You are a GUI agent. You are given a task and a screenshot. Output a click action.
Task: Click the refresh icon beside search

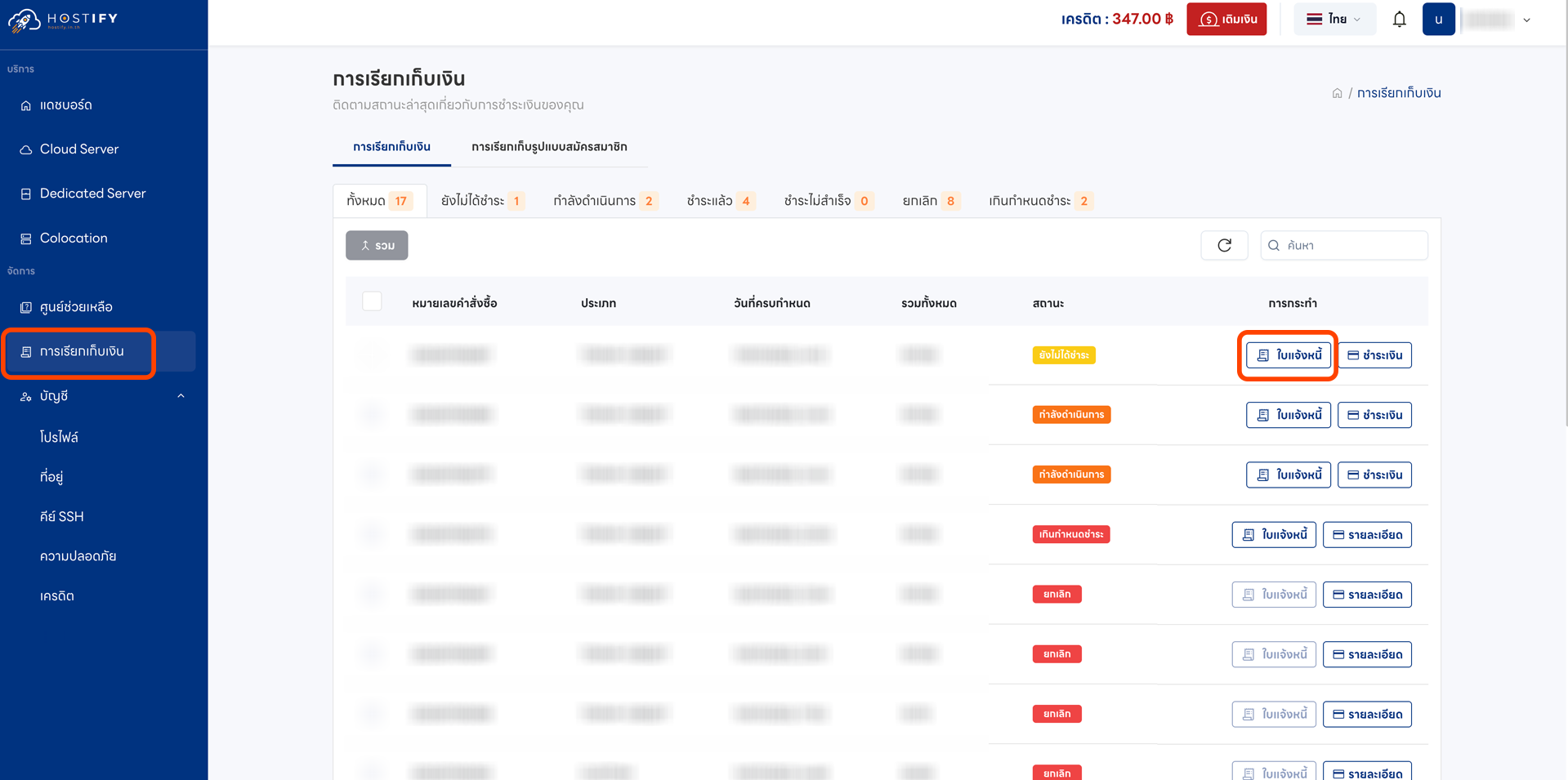1223,245
